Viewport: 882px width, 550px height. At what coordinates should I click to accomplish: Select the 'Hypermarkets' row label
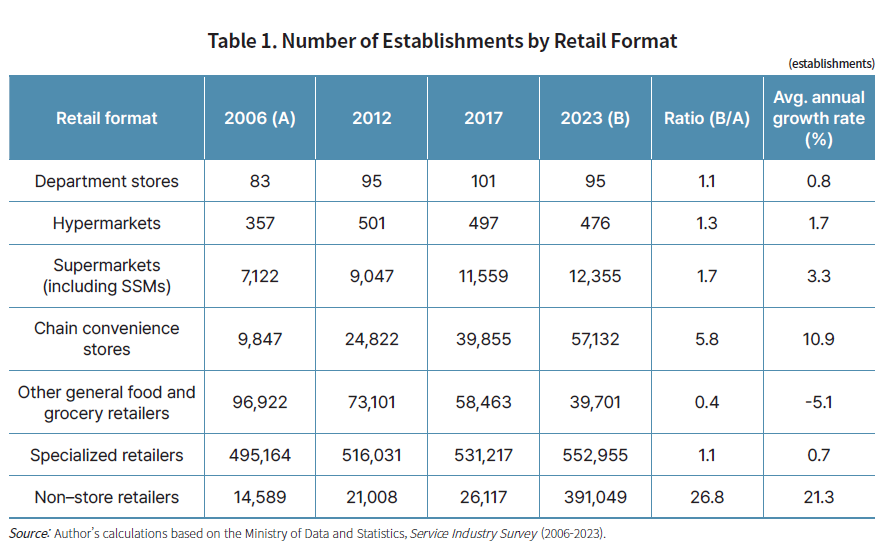[106, 223]
